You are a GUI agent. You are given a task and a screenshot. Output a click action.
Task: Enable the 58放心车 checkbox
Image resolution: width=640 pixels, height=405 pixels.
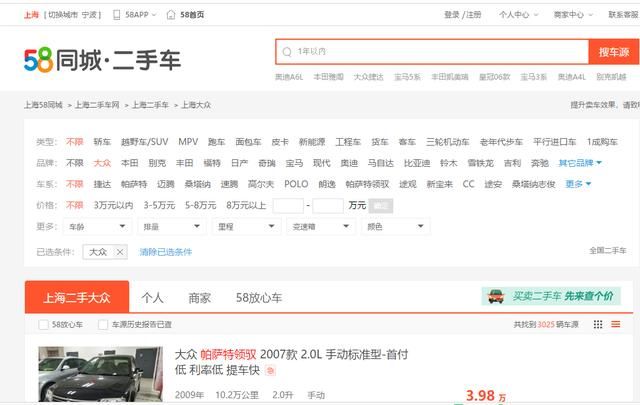43,325
